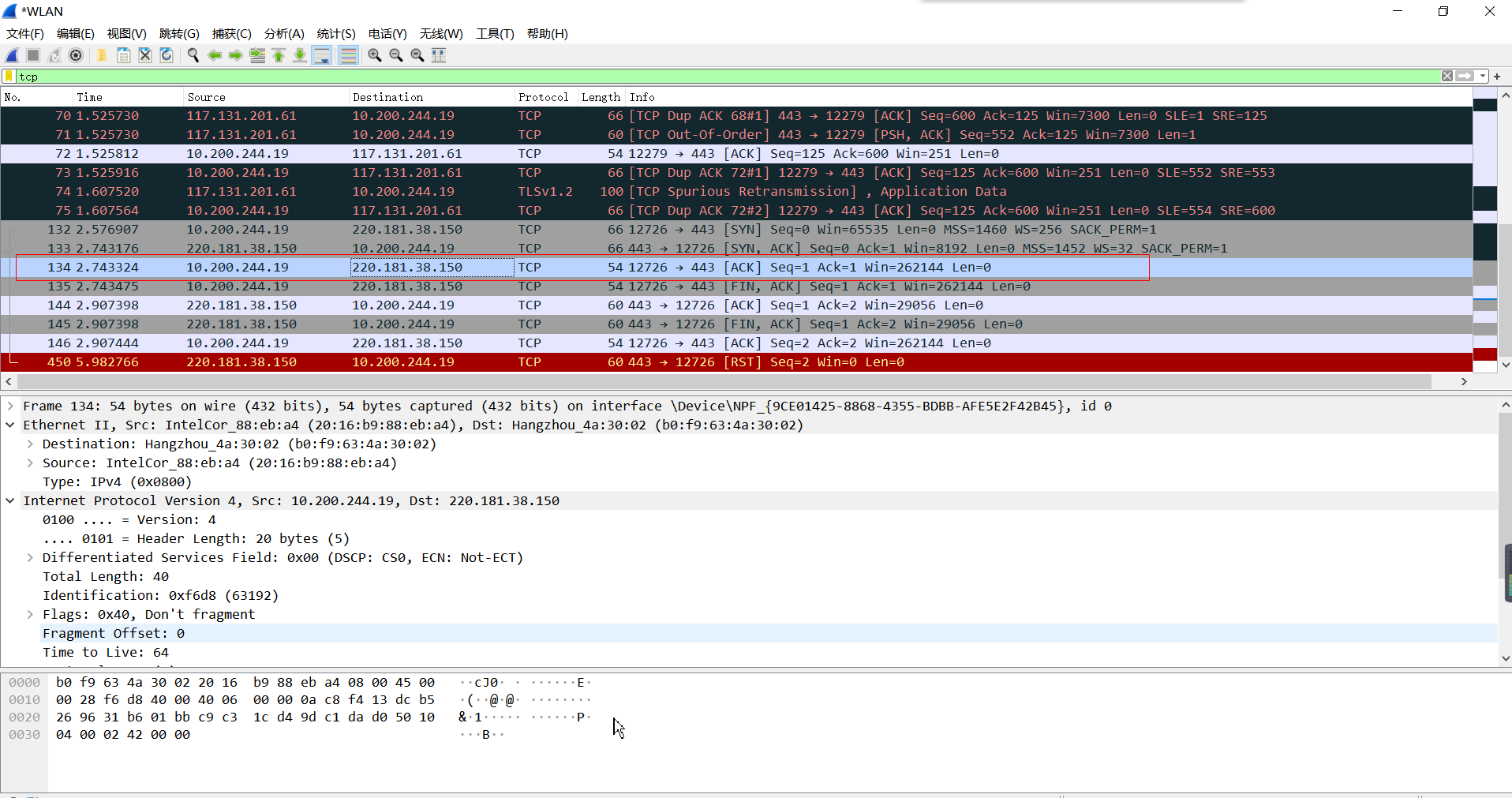Find a packet with the magnifier icon
Viewport: 1512px width, 798px height.
point(193,55)
